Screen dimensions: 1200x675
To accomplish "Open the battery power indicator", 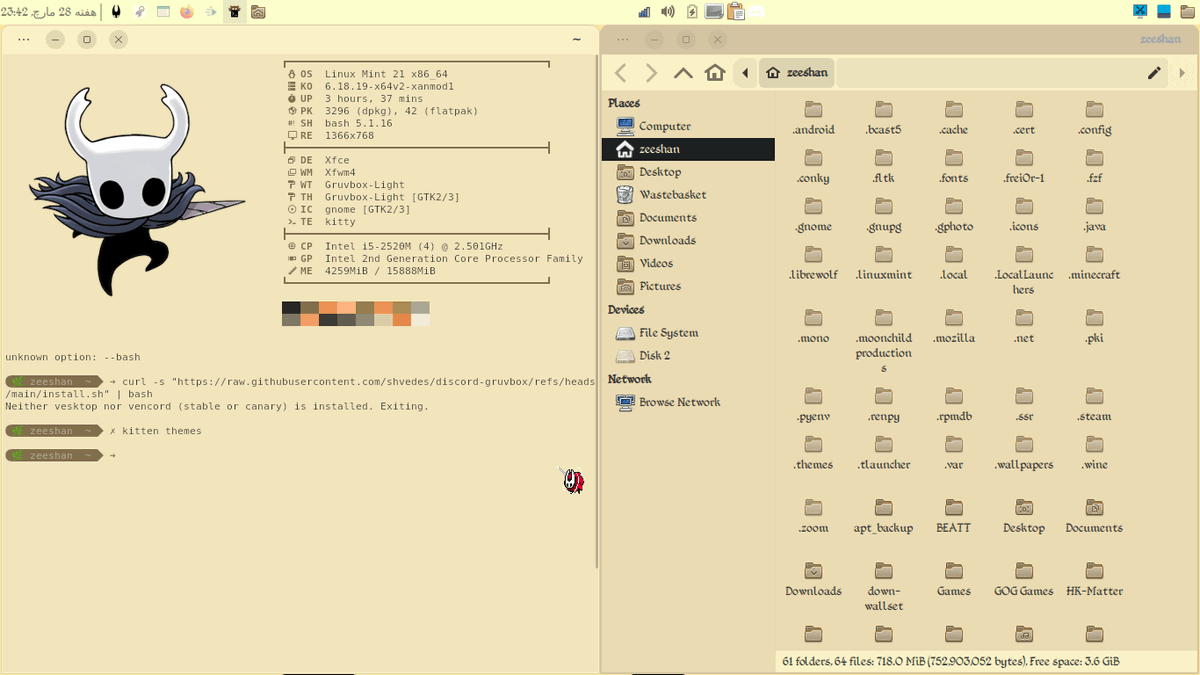I will point(692,12).
